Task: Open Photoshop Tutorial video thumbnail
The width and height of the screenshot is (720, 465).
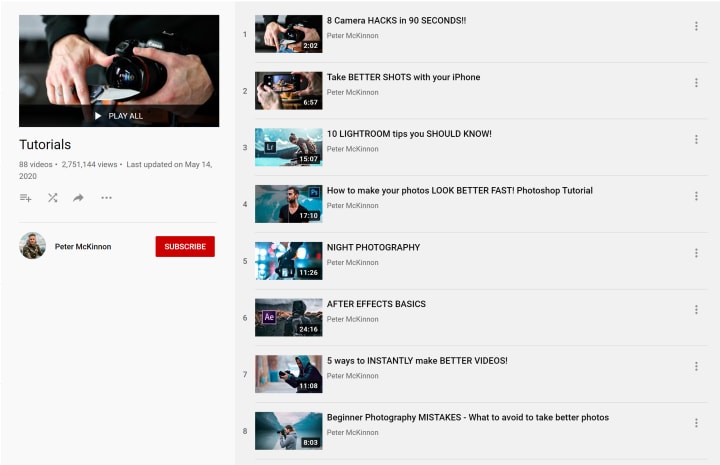Action: click(289, 204)
